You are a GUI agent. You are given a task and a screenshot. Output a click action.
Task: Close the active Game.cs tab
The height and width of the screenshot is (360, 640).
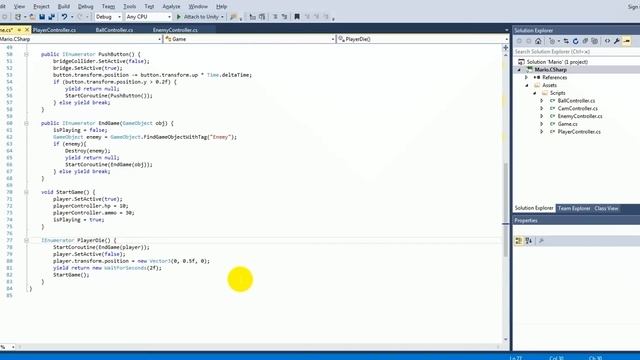pos(27,30)
